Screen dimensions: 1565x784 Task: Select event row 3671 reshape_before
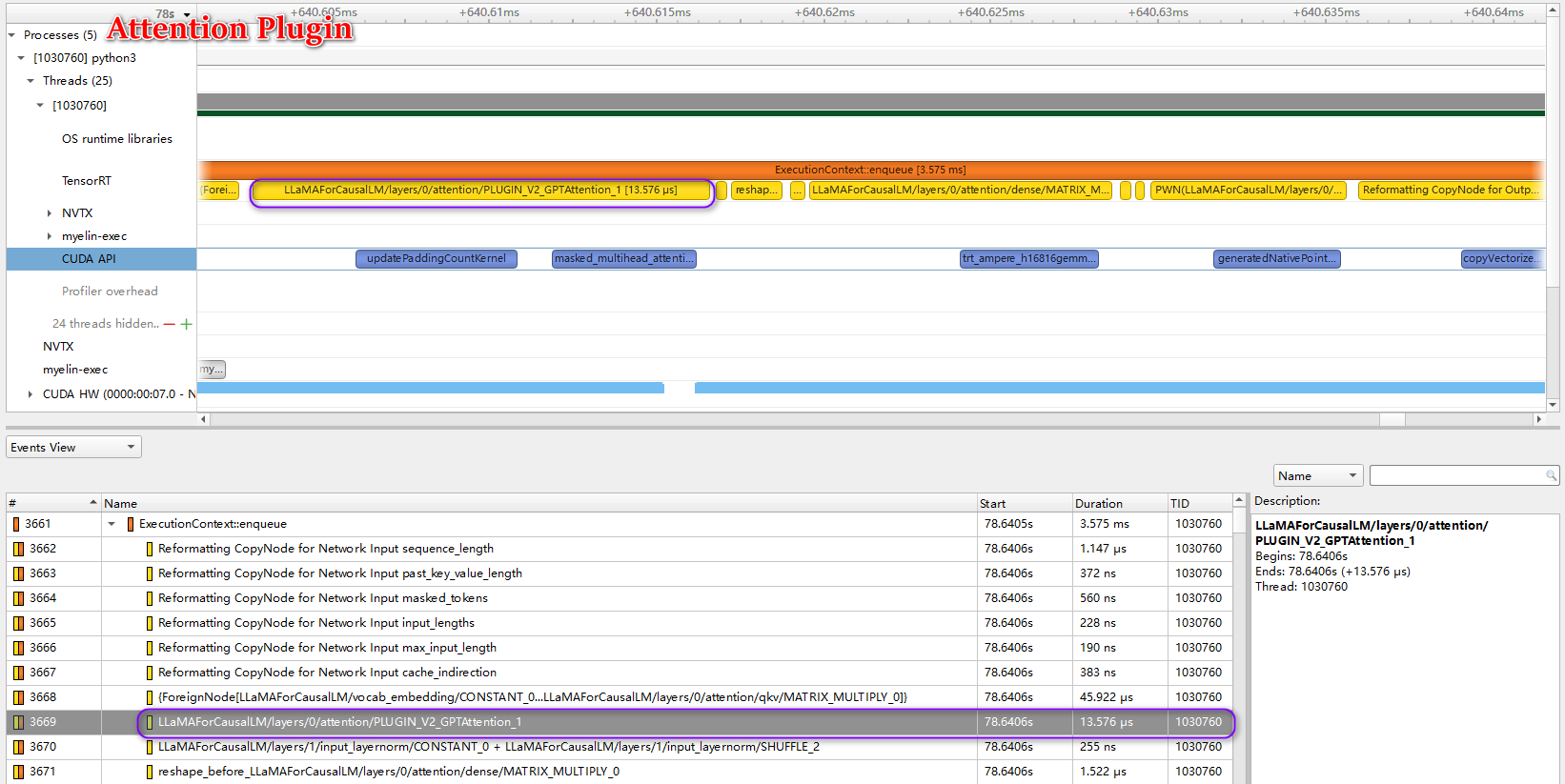coord(620,772)
